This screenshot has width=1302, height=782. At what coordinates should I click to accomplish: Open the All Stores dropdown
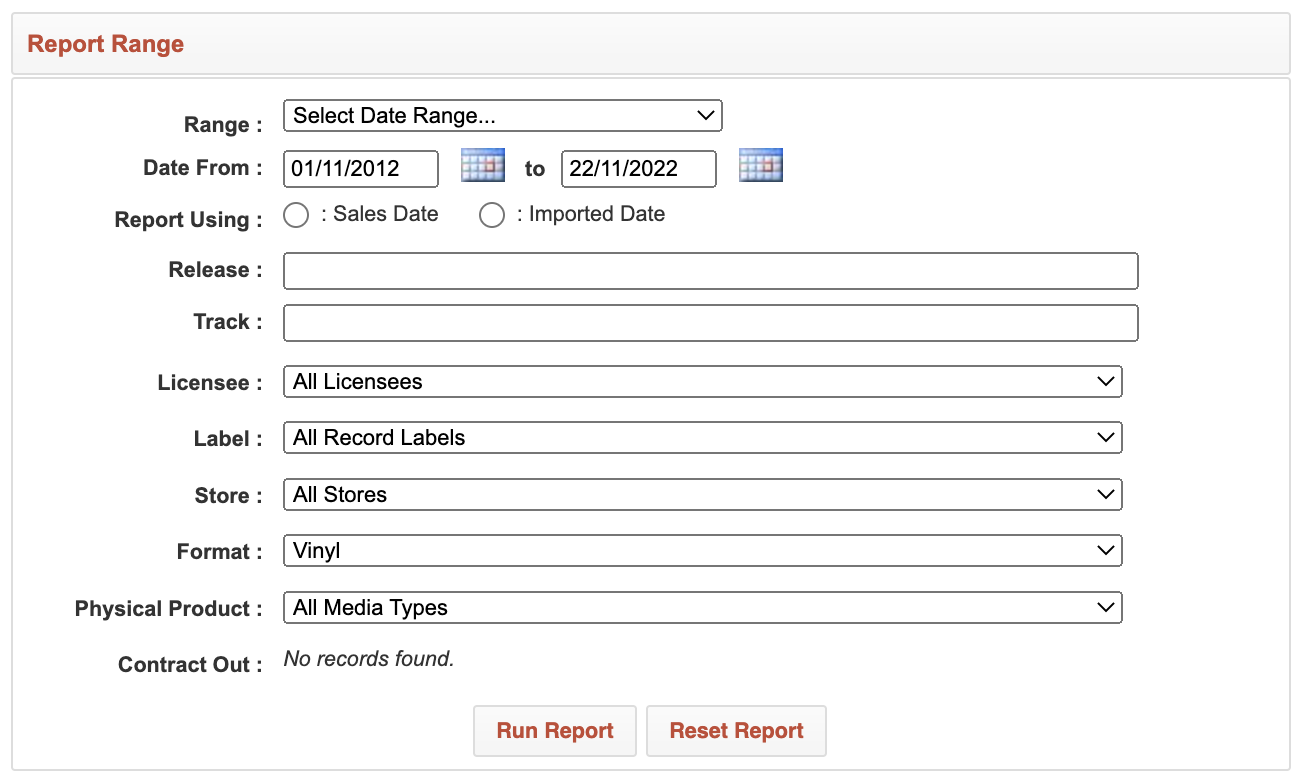tap(703, 495)
